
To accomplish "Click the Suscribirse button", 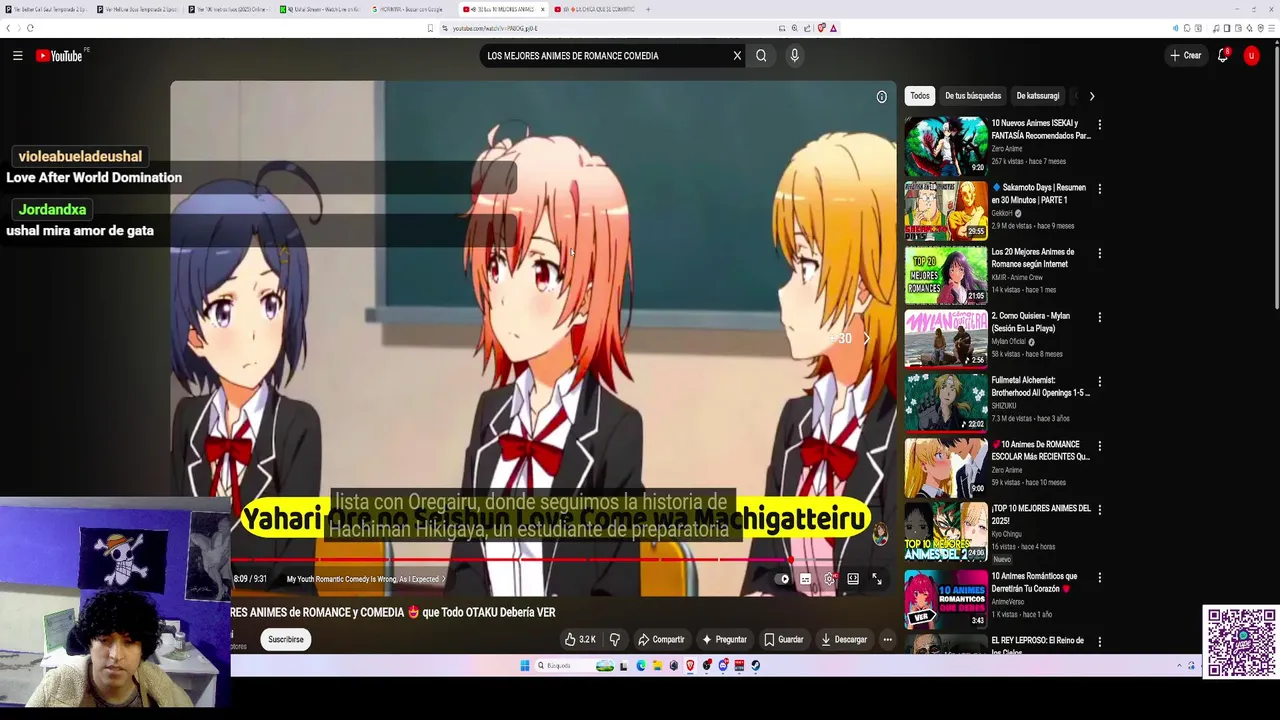I will 286,639.
